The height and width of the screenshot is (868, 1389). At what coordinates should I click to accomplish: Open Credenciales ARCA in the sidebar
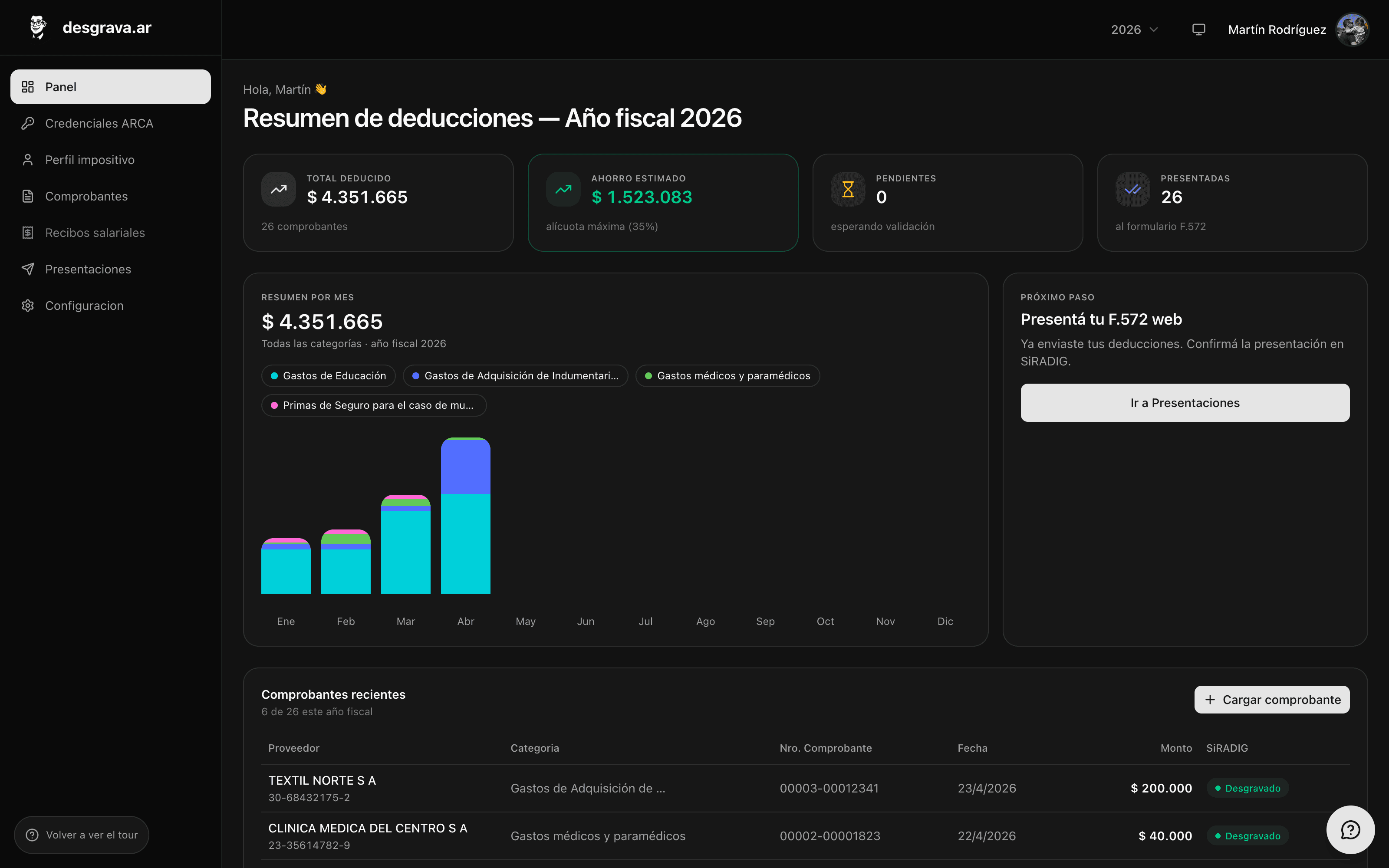pos(111,123)
